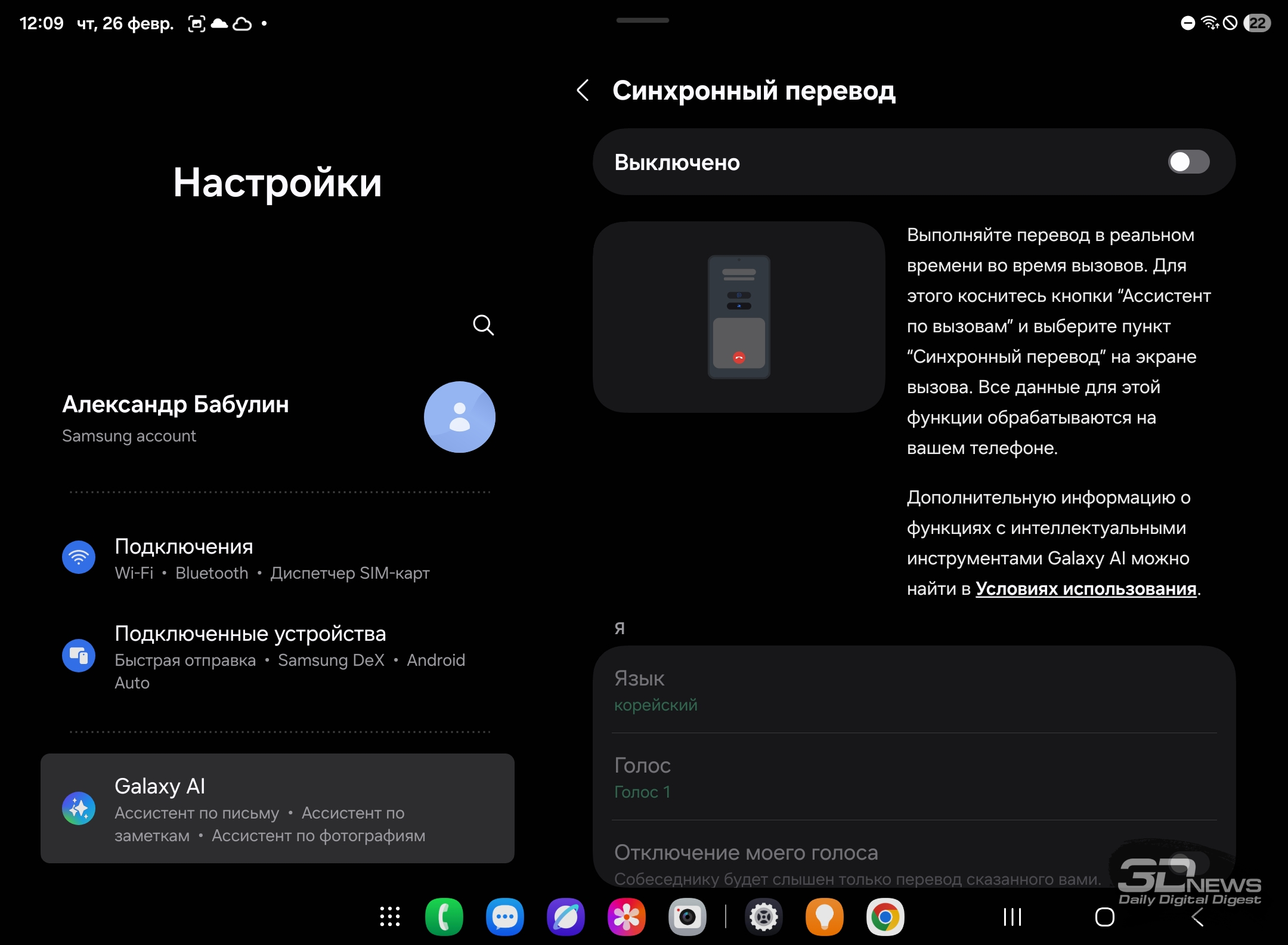This screenshot has height=945, width=1288.
Task: Toggle Отключение моего голоса switch
Action: click(1188, 863)
